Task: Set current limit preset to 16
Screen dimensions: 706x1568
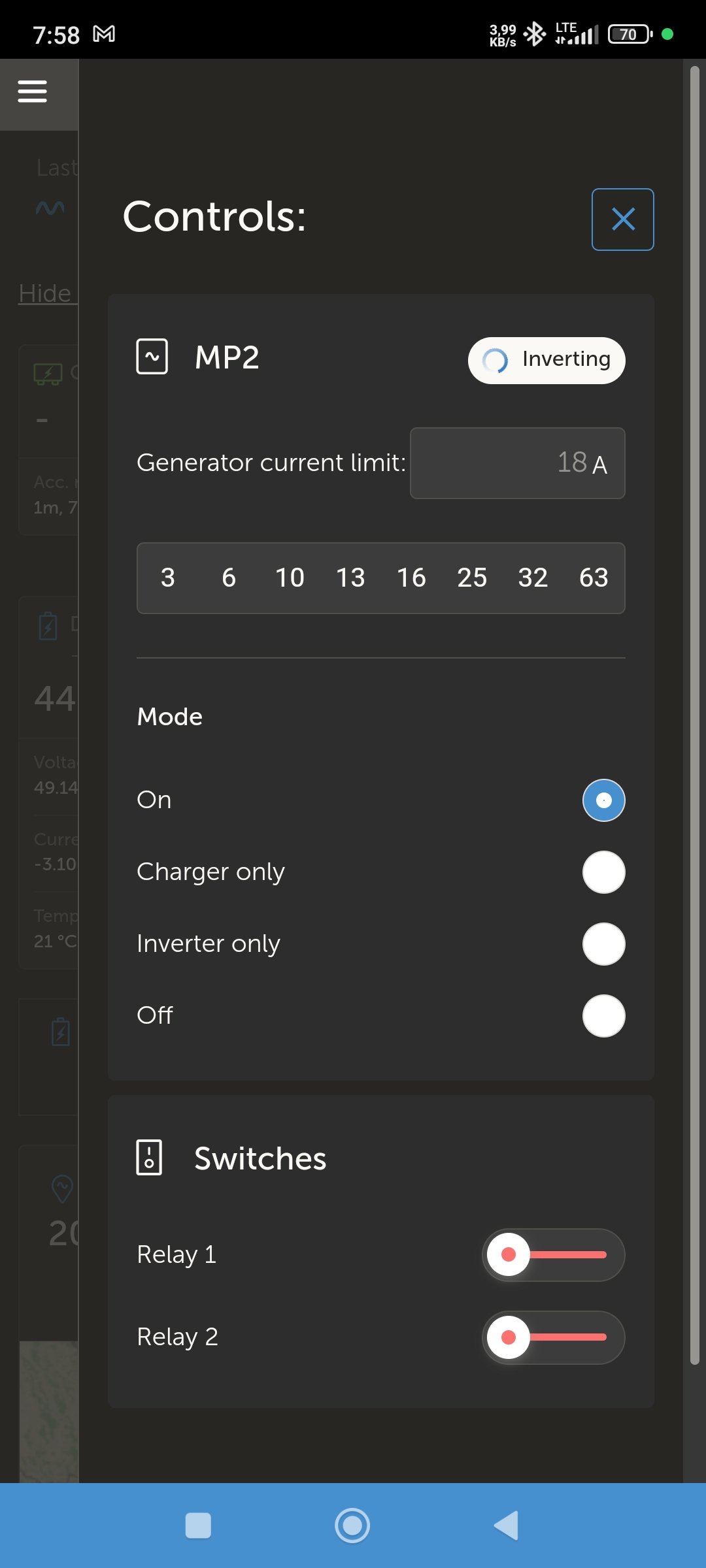Action: pos(411,578)
